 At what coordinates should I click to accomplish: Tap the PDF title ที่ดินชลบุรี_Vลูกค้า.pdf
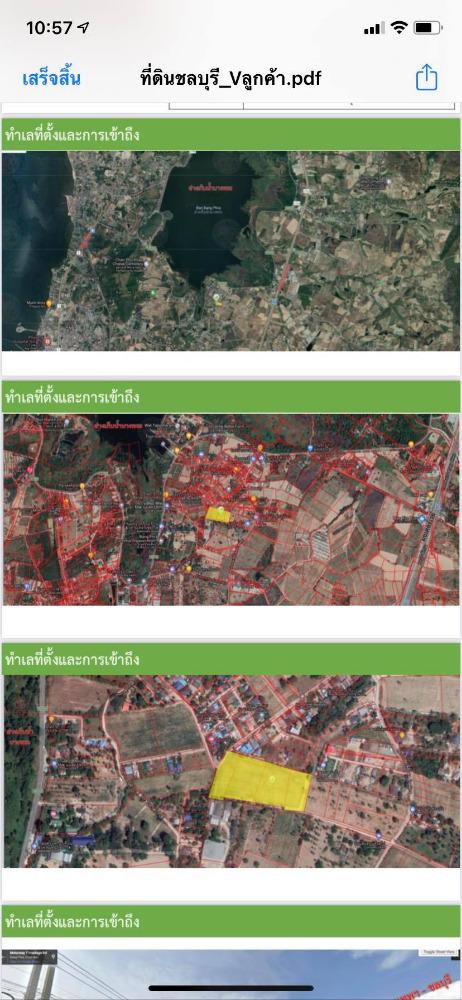230,78
